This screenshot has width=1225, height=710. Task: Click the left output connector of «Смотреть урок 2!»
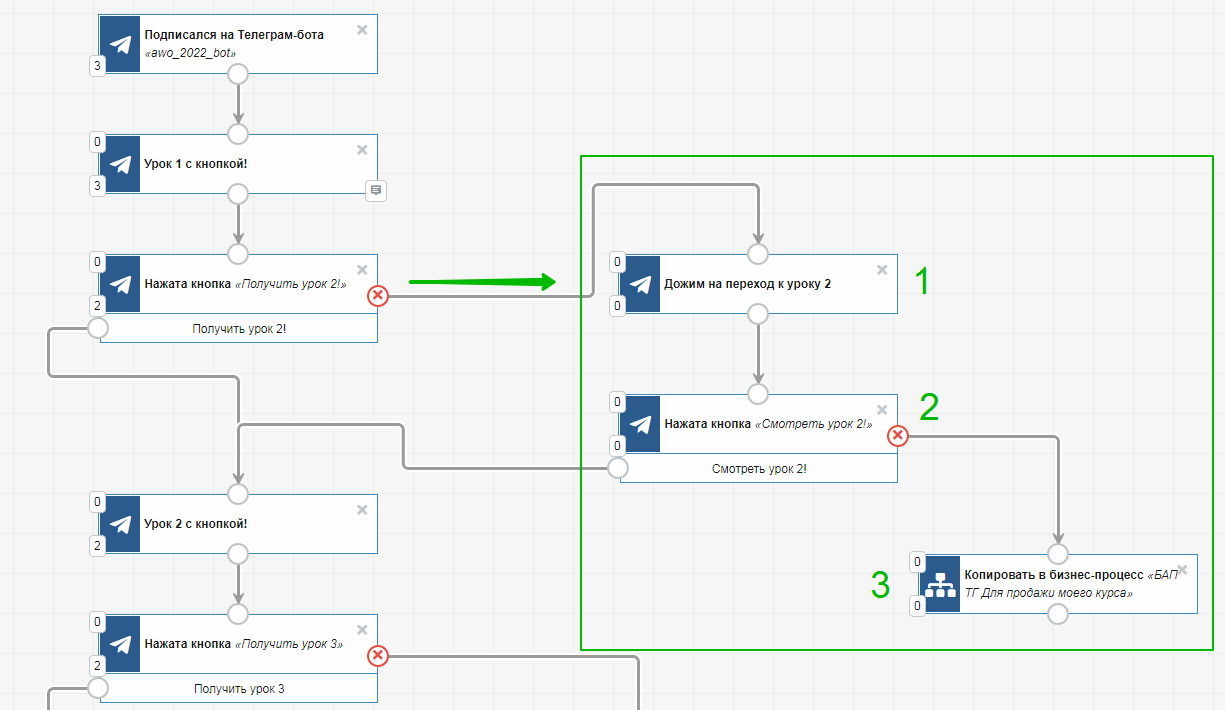pyautogui.click(x=618, y=468)
